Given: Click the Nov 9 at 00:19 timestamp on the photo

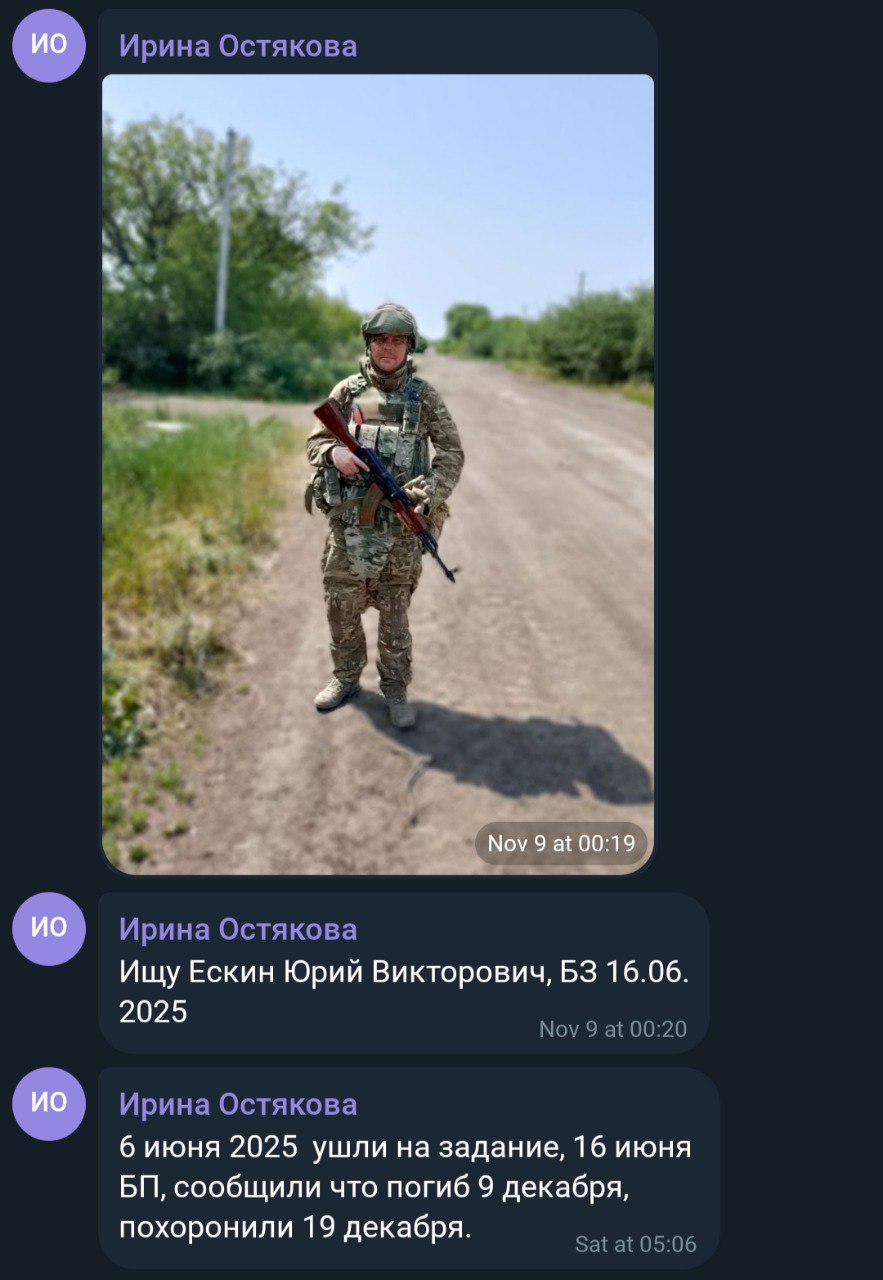Looking at the screenshot, I should [x=561, y=843].
